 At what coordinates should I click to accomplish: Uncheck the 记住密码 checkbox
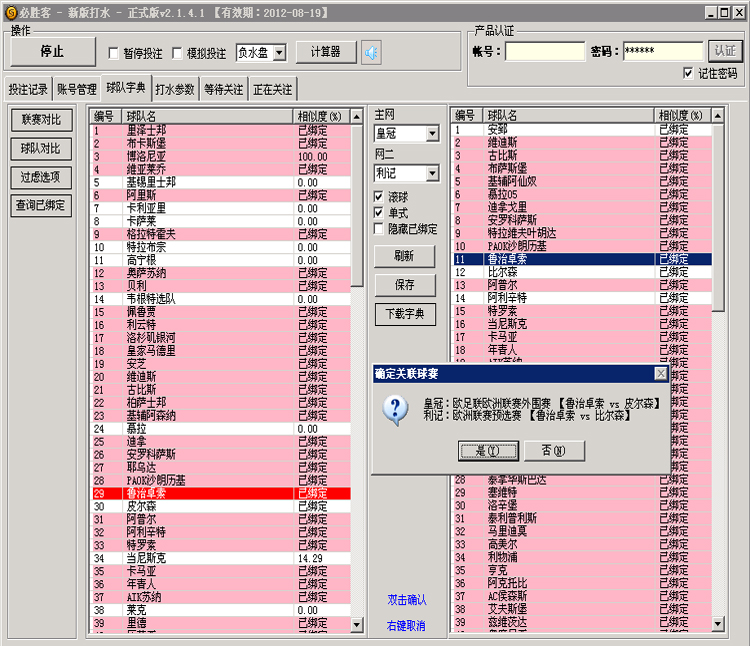point(688,73)
